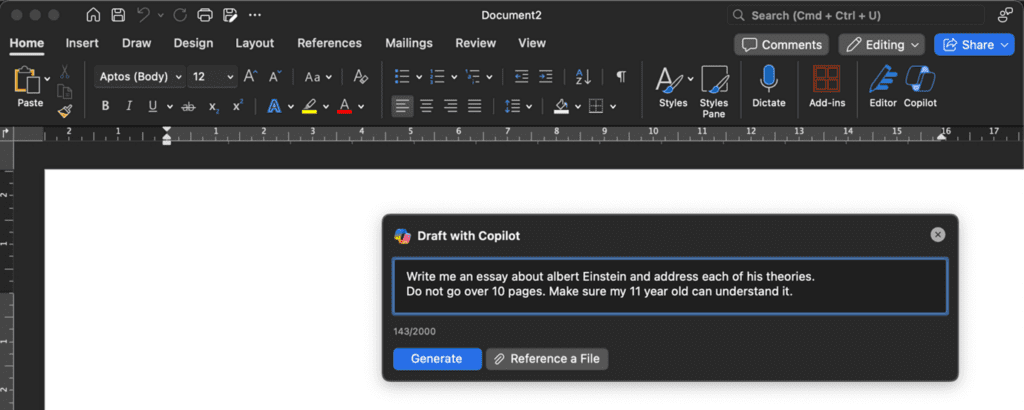This screenshot has height=410, width=1024.
Task: Open the font size 12 dropdown
Action: (x=212, y=77)
